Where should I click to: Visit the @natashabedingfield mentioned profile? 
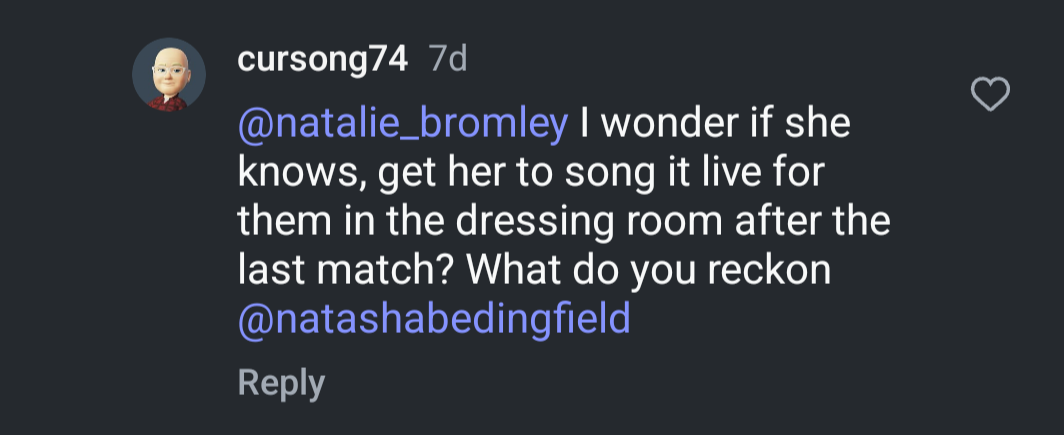point(434,319)
